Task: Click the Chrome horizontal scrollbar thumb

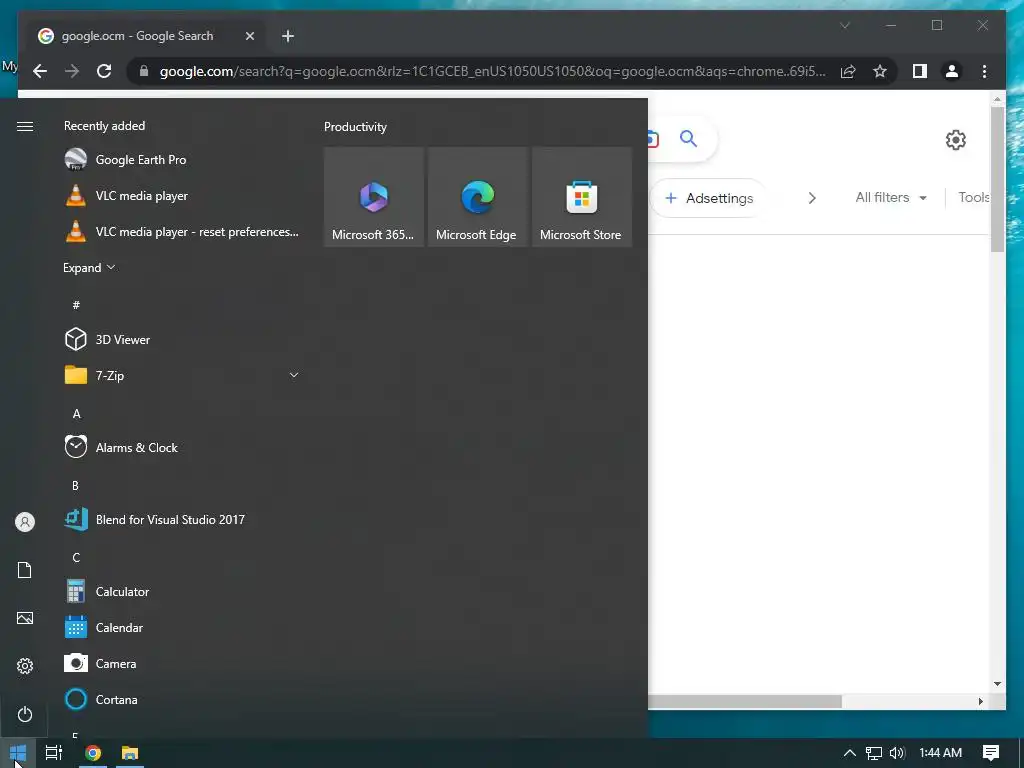Action: [744, 701]
